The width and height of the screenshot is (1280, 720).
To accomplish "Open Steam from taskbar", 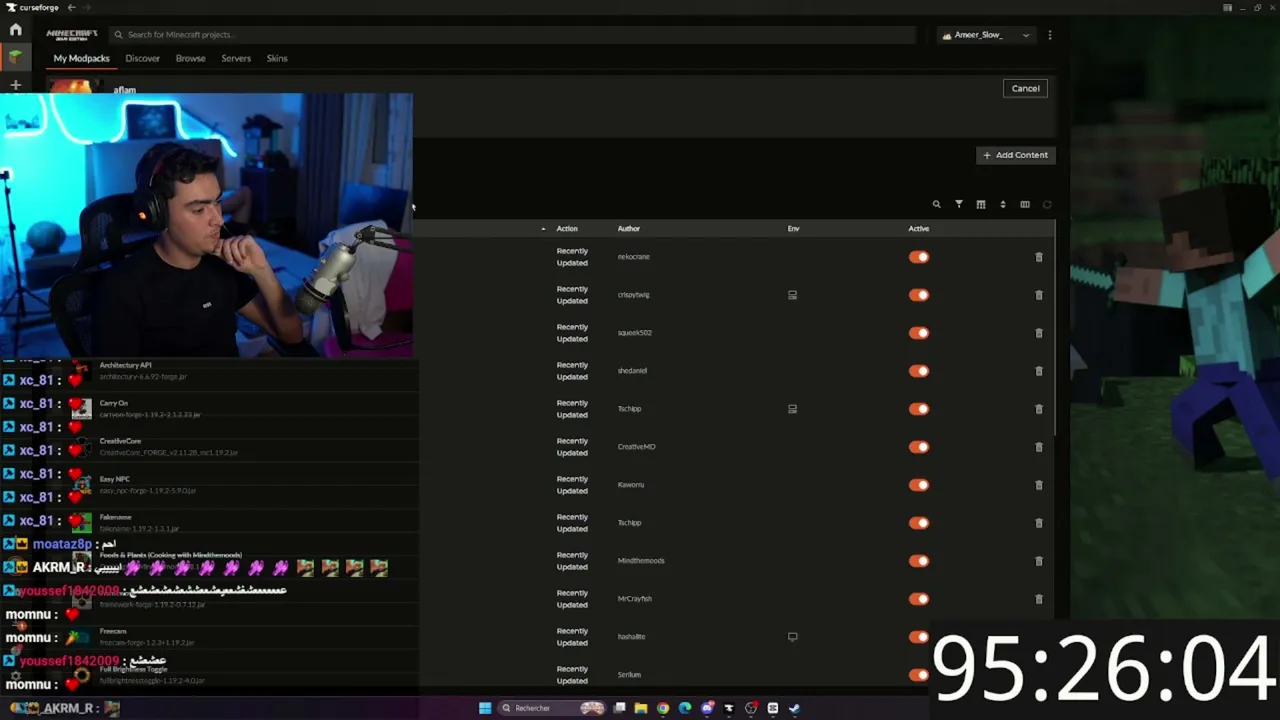I will pos(795,708).
